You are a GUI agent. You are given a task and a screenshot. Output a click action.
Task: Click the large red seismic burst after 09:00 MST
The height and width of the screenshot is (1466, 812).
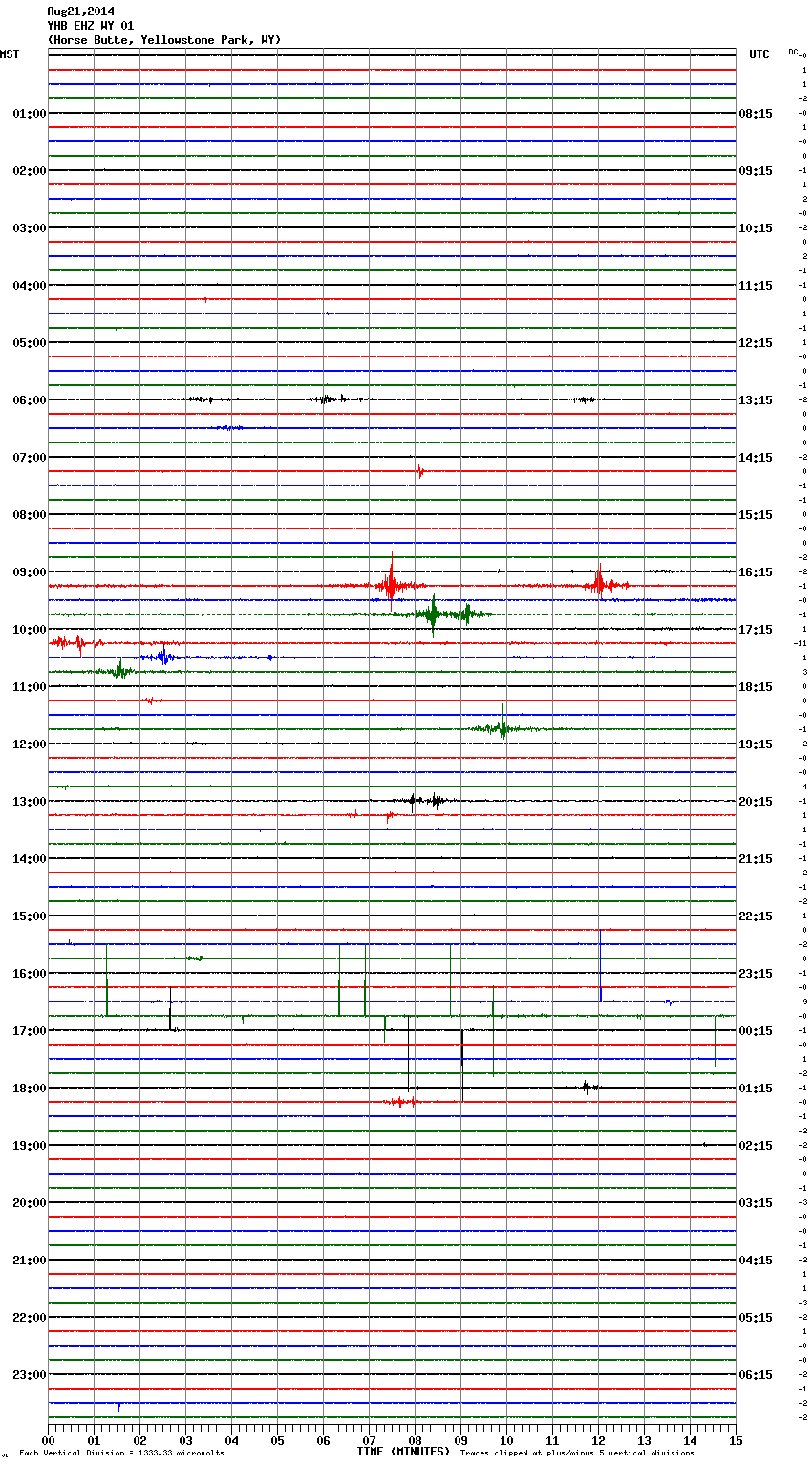click(x=391, y=581)
